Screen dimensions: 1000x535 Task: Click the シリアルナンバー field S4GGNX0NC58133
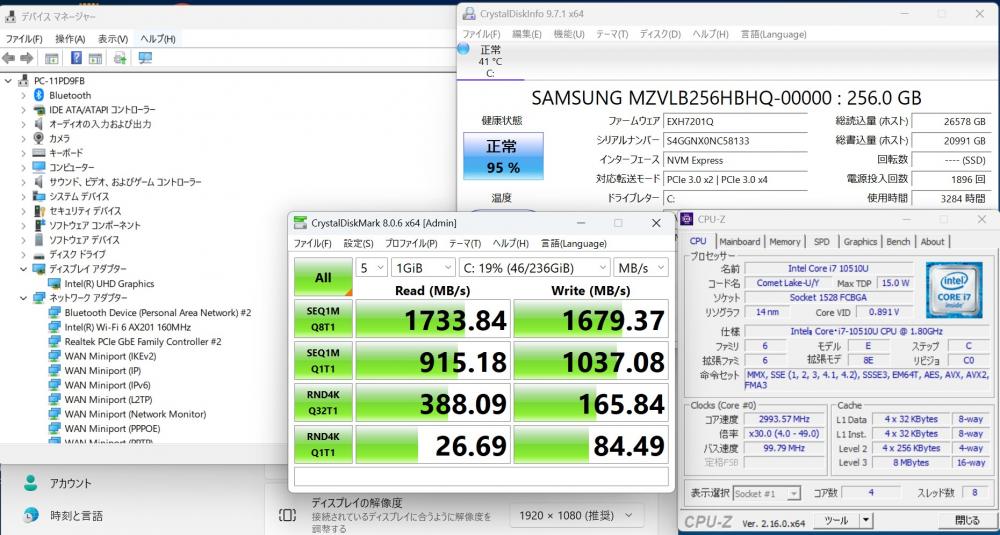(x=735, y=140)
